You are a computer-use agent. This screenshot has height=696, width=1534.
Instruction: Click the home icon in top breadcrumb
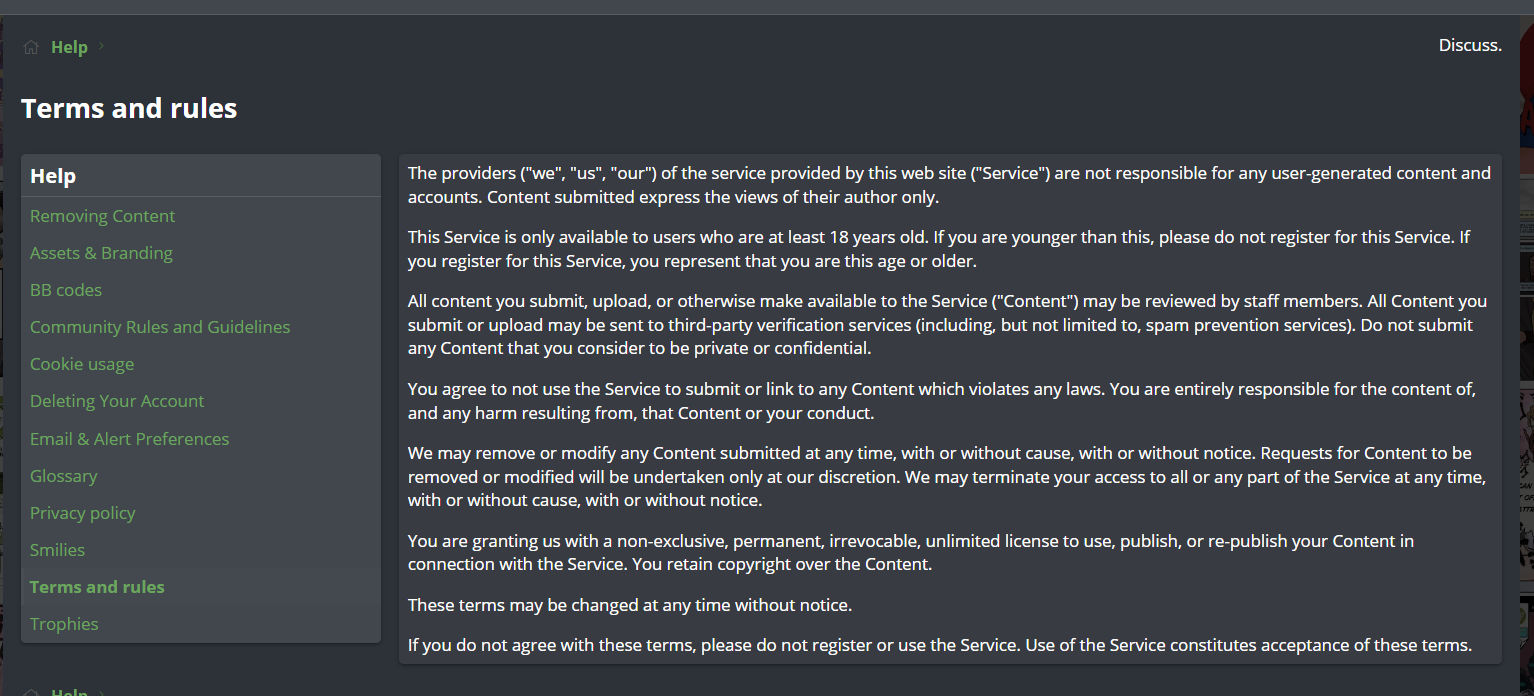coord(31,47)
